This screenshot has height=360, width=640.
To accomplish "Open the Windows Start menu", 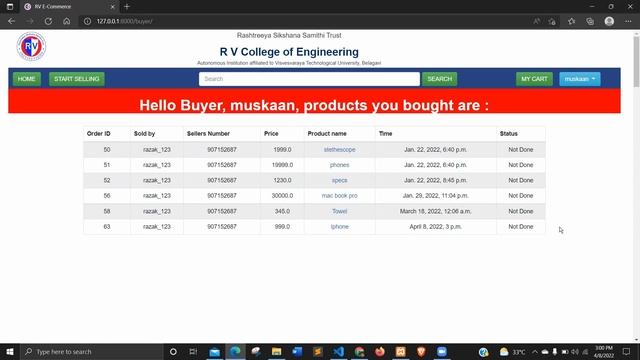I will 10,351.
